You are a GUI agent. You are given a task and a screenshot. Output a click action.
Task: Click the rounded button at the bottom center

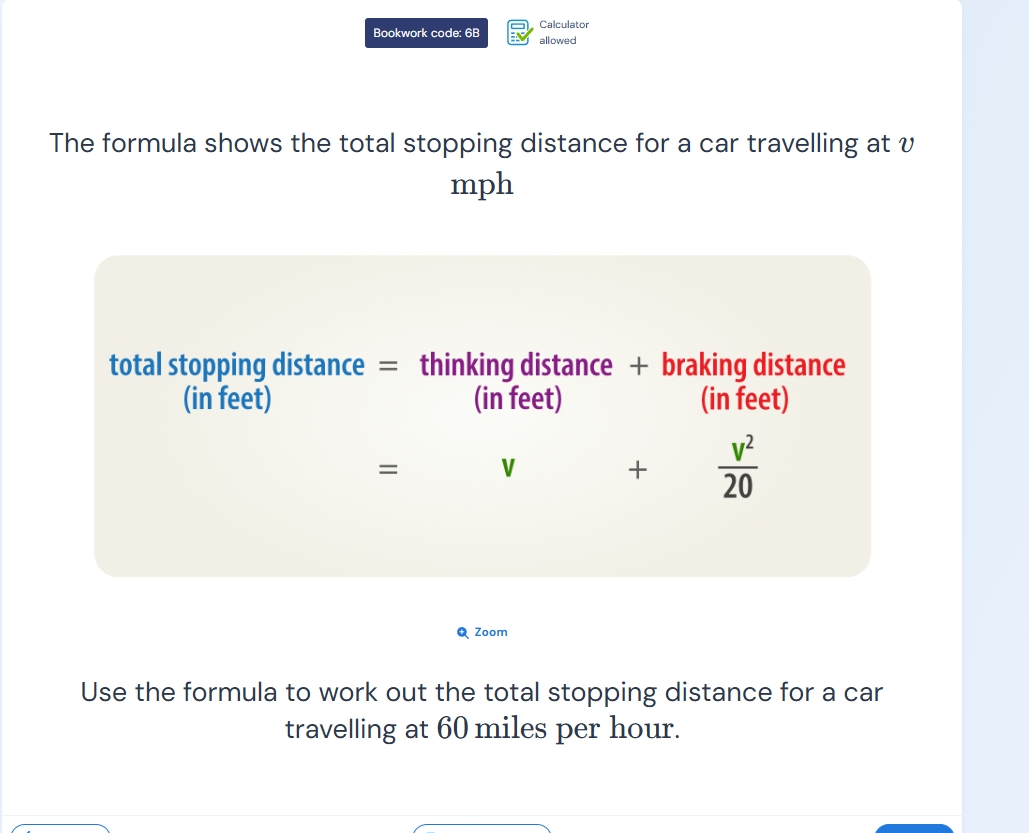481,830
